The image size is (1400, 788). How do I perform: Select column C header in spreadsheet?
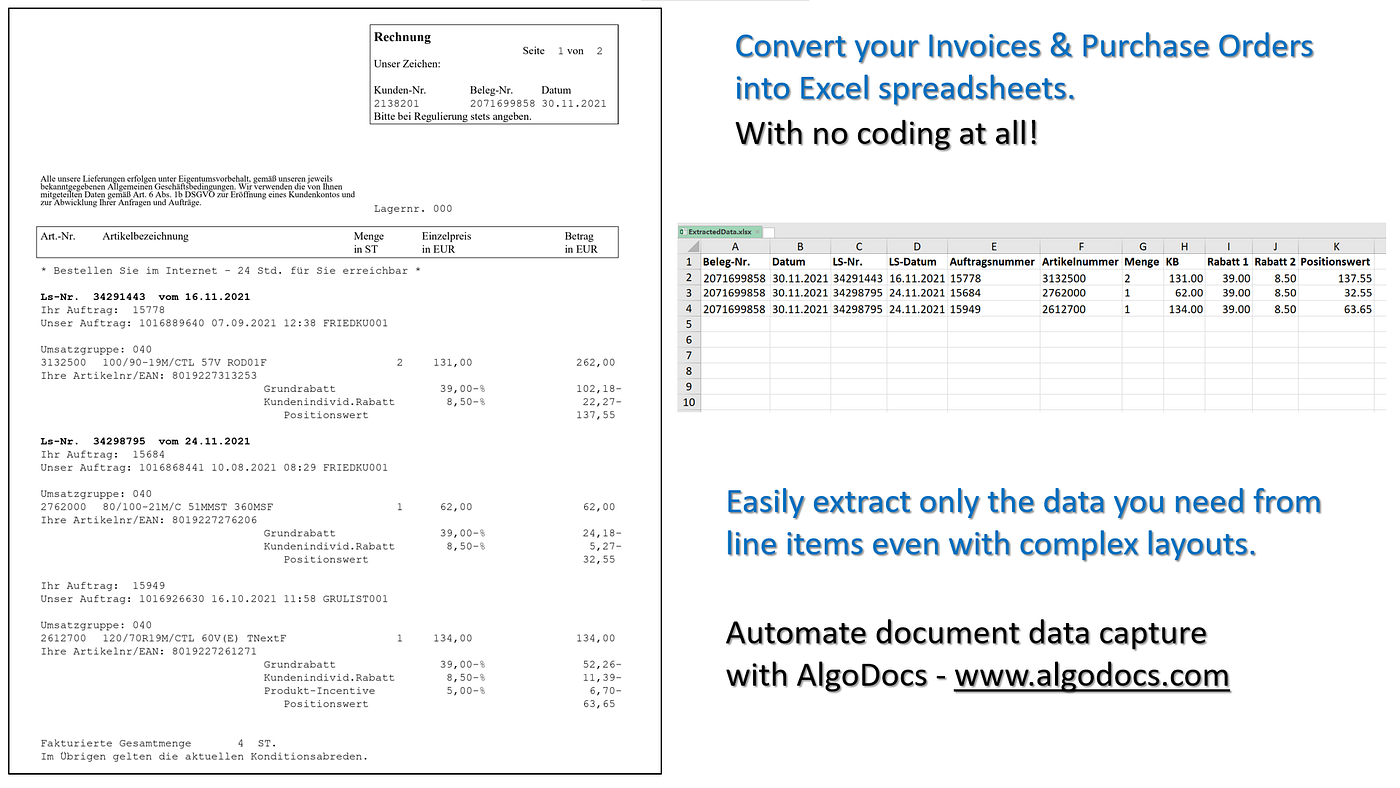point(858,246)
